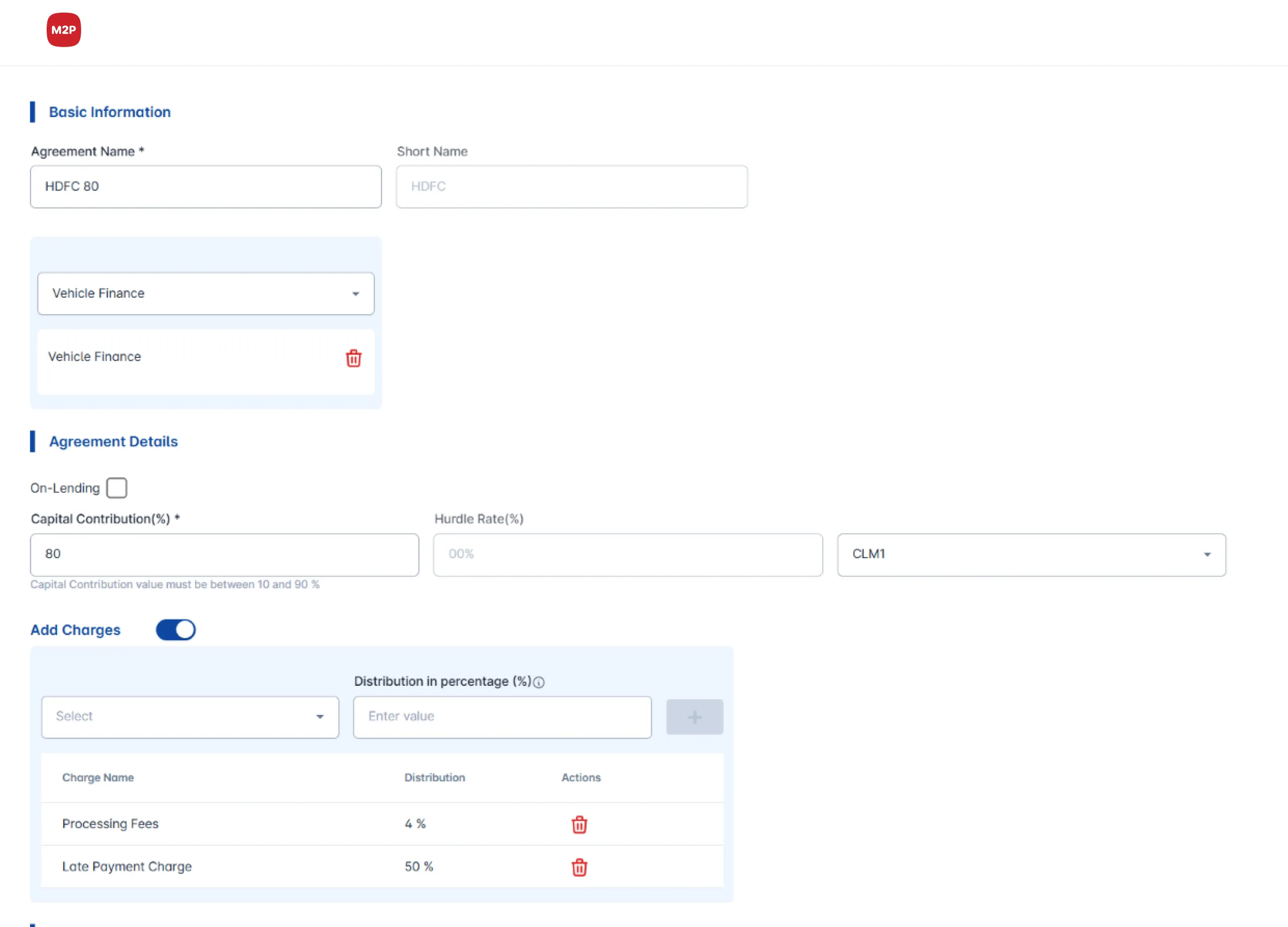Click the Hurdle Rate(%) label
The height and width of the screenshot is (927, 1288).
[479, 519]
